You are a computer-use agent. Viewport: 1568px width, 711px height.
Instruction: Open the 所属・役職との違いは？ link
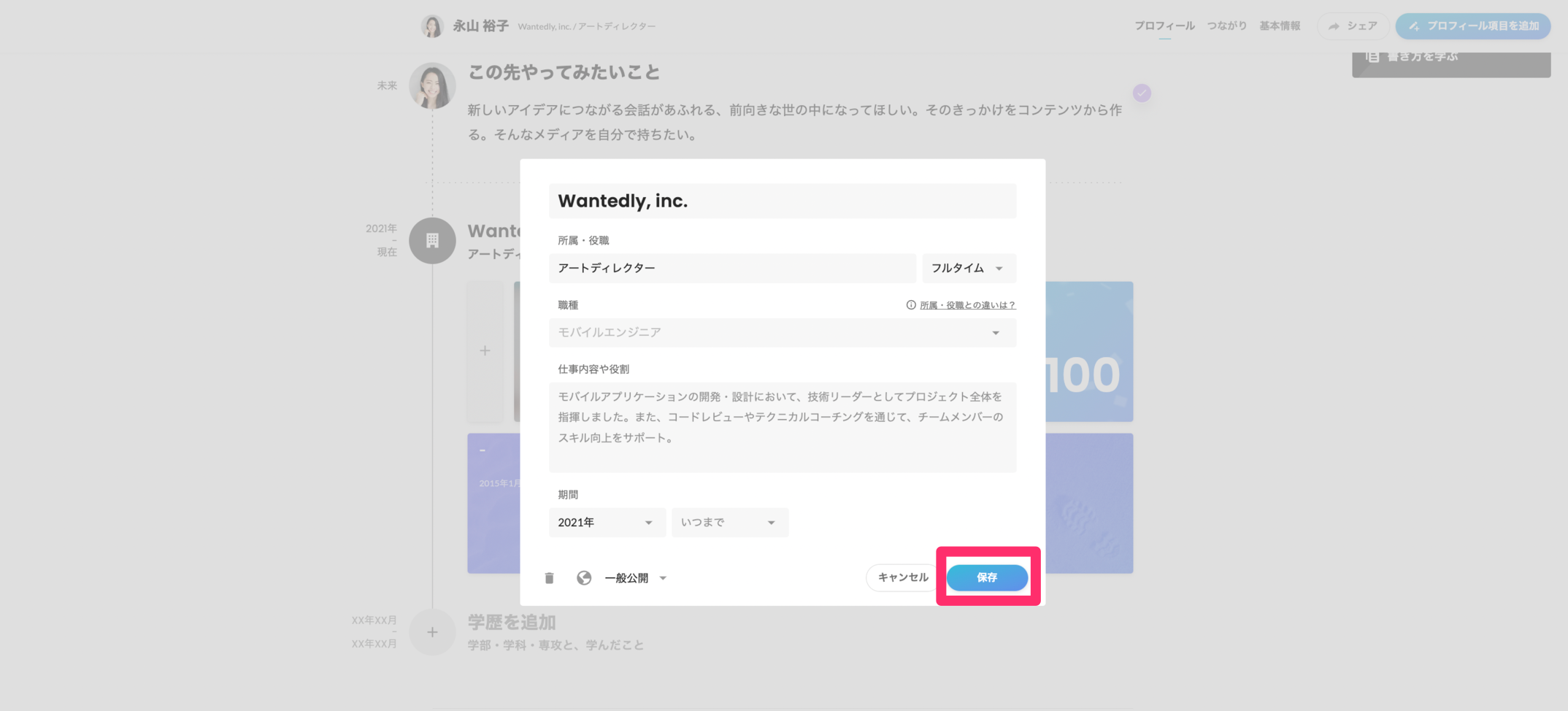tap(967, 305)
